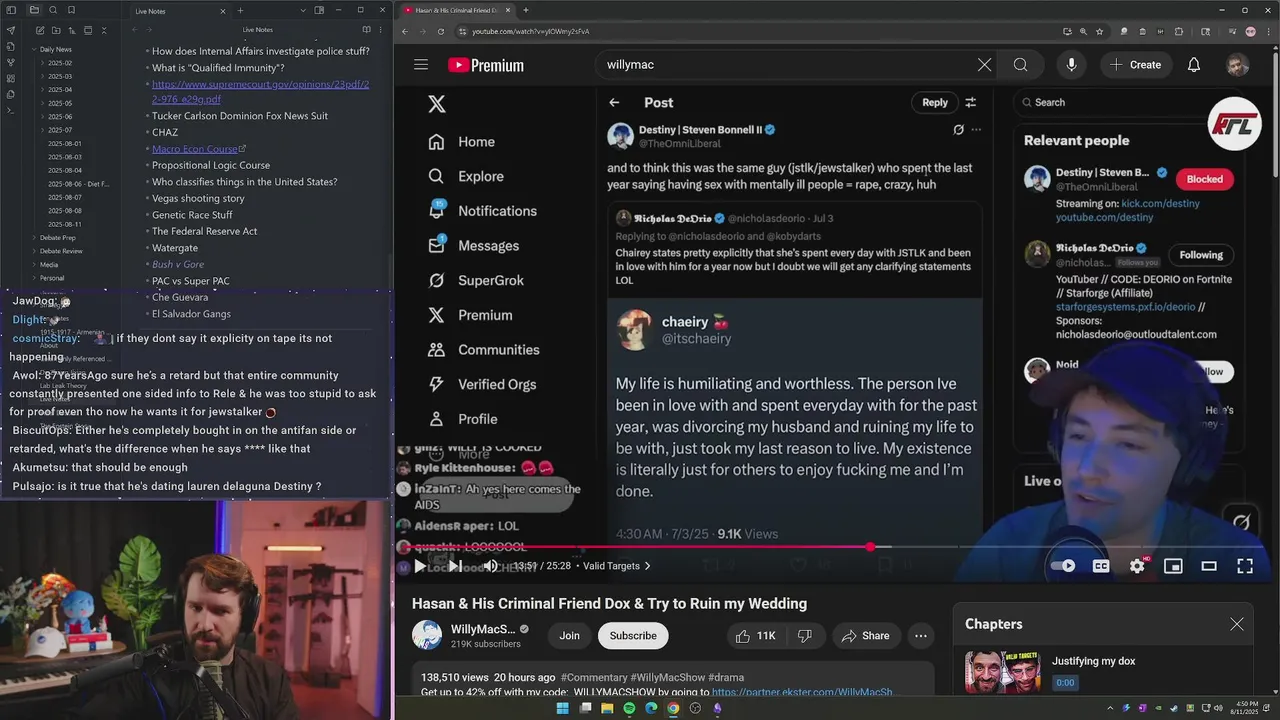
Task: Switch Live Notes to reading view
Action: [x=367, y=30]
